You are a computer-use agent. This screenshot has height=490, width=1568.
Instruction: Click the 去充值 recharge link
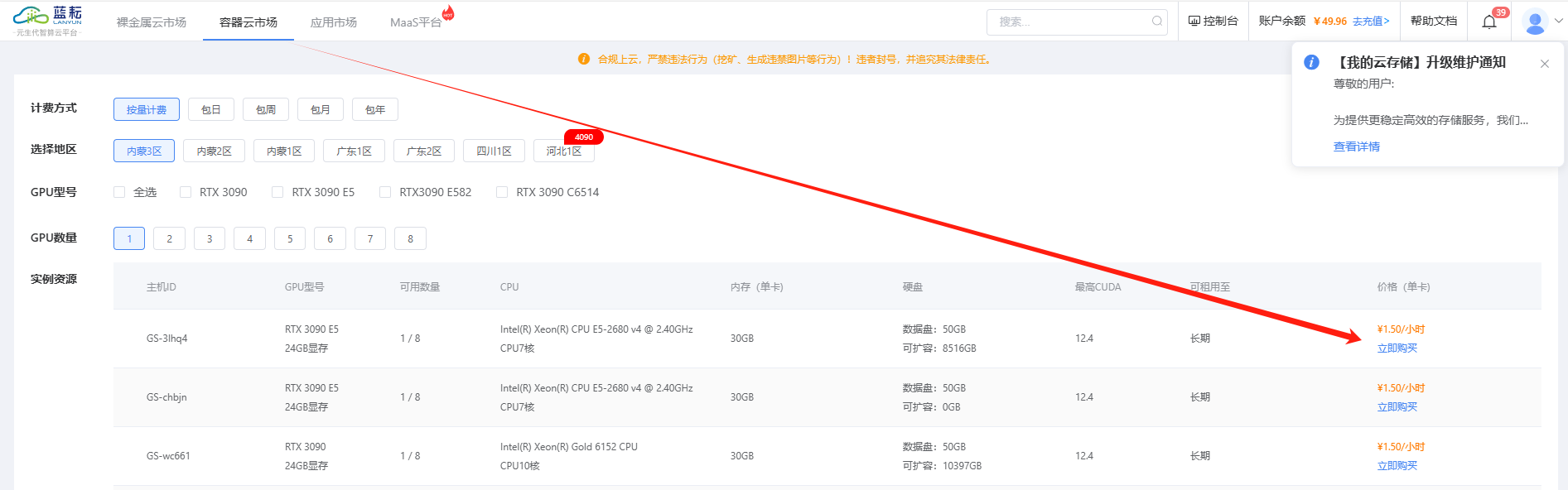coord(1371,22)
